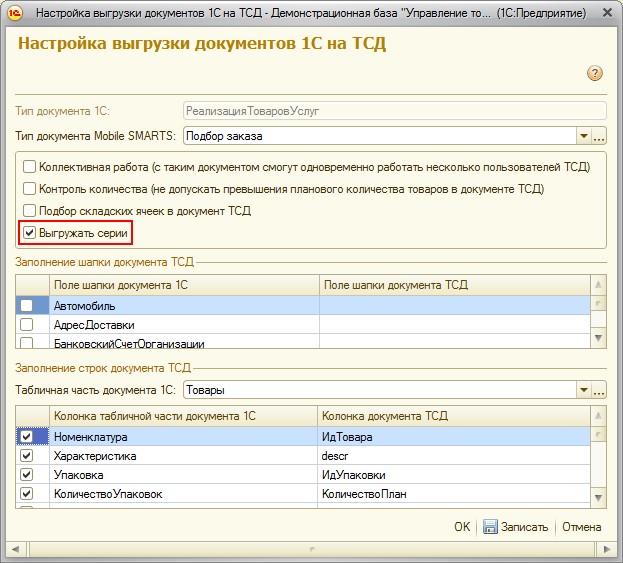The image size is (623, 563).
Task: Click the Подбор заказа input field
Action: tap(379, 136)
